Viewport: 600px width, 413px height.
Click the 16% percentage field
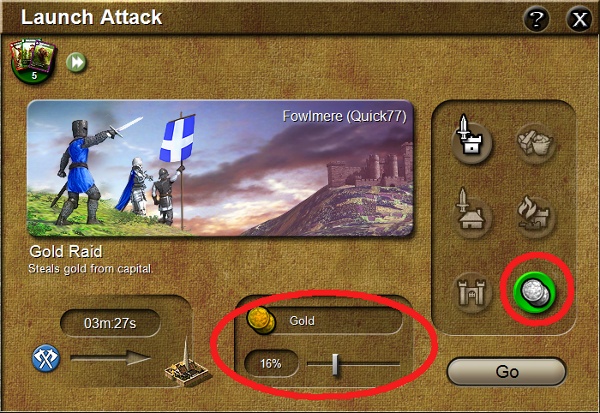(x=271, y=363)
